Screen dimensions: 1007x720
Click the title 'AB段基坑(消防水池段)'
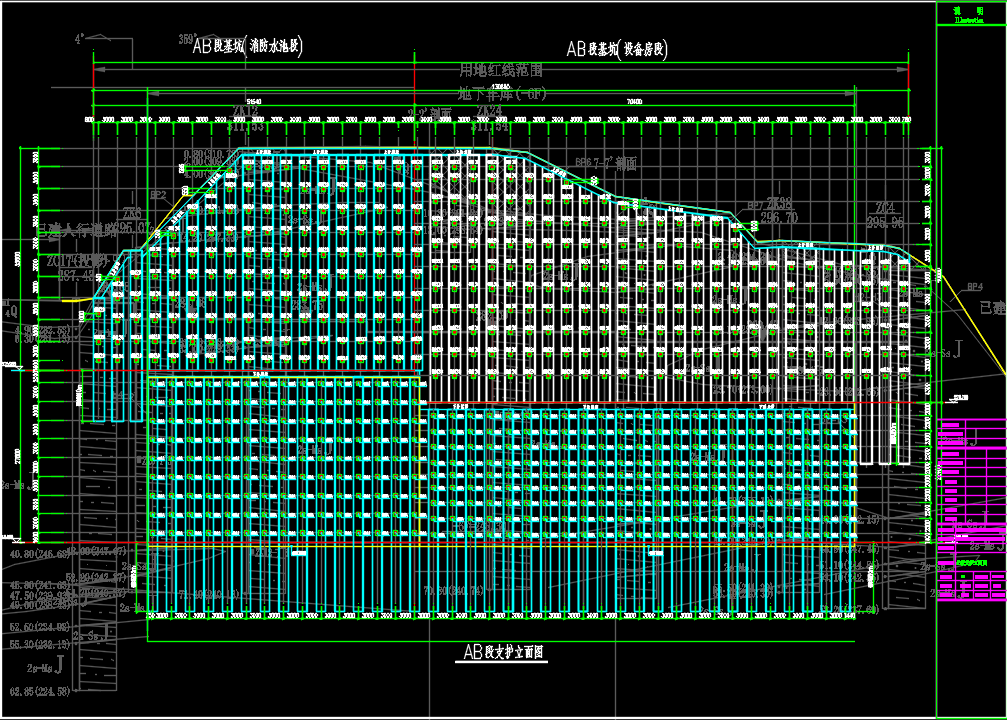point(248,46)
